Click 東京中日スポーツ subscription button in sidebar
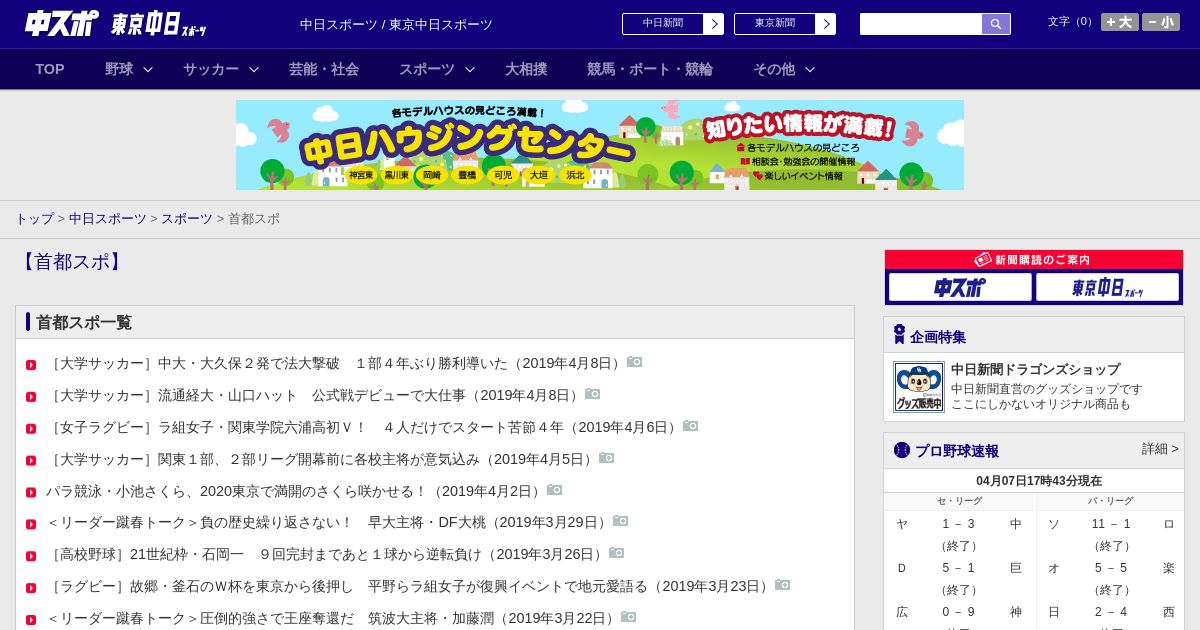Image resolution: width=1200 pixels, height=630 pixels. point(1107,287)
